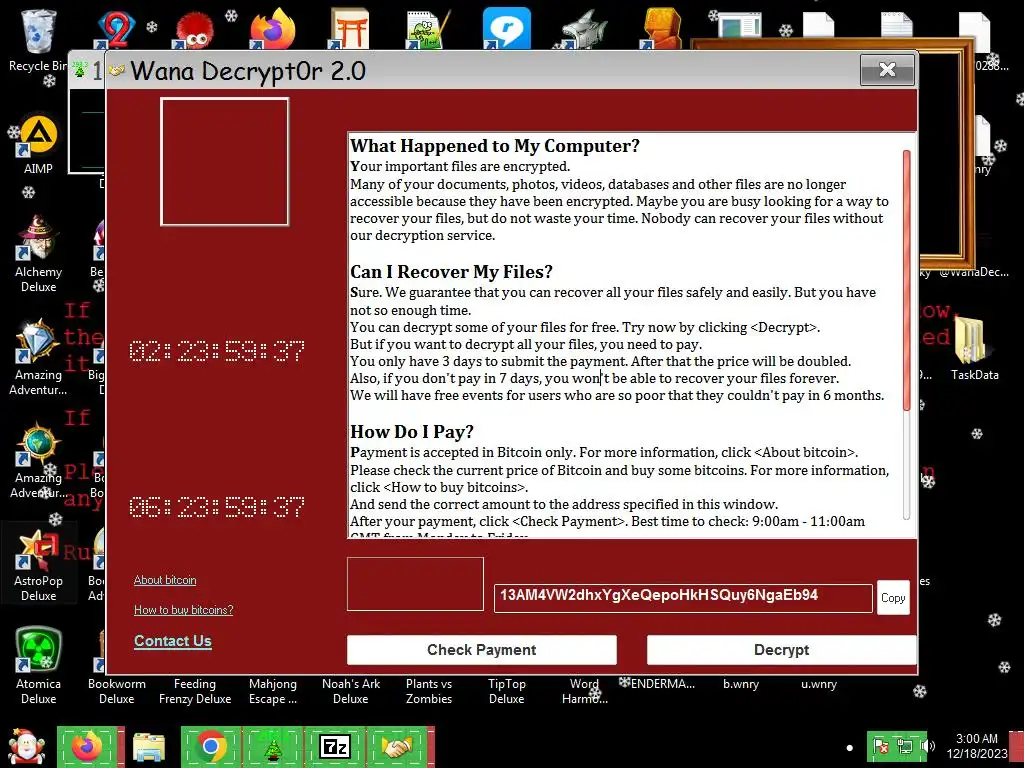Select the Bookworm Deluxe desktop label

tap(116, 691)
